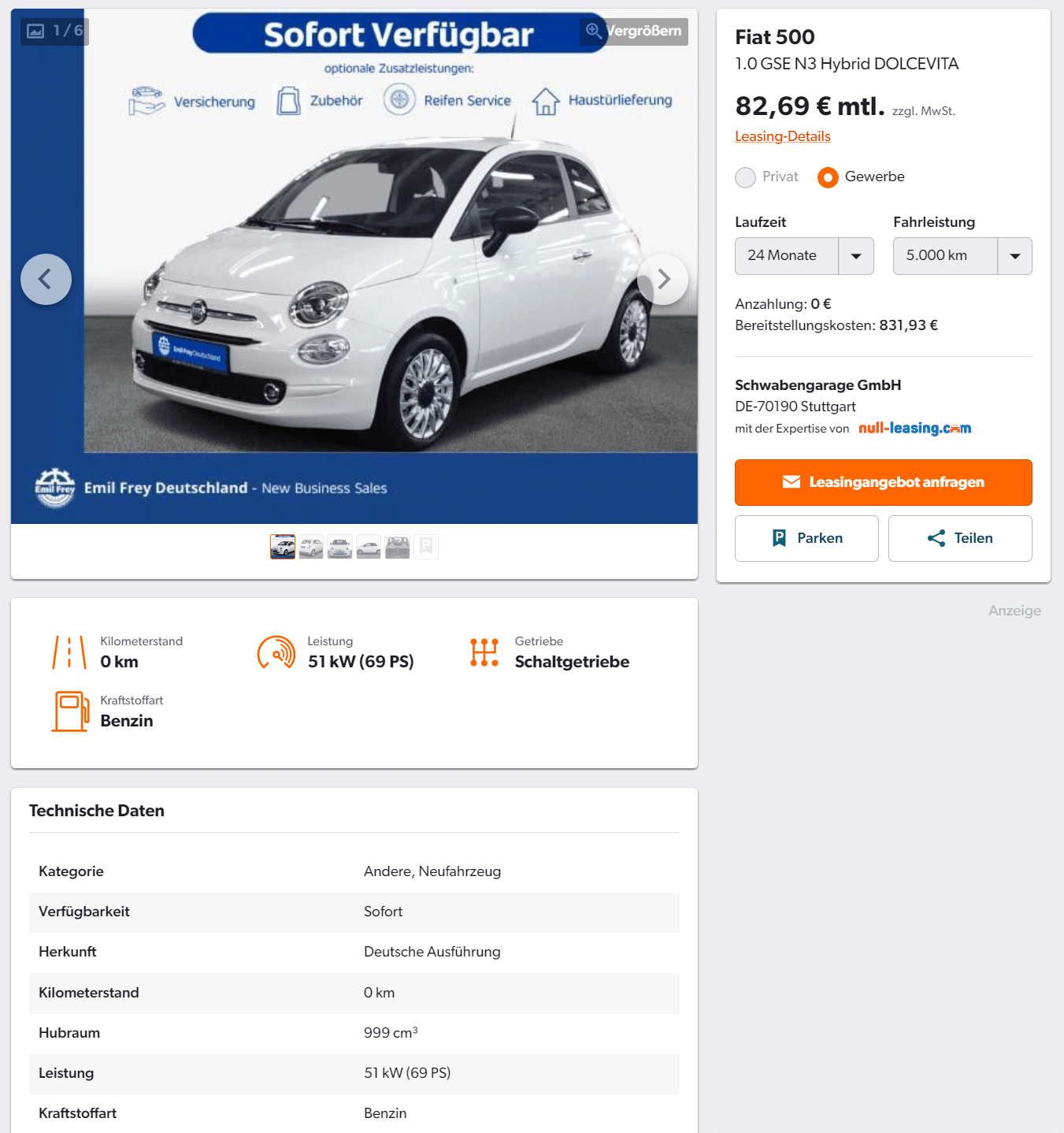This screenshot has height=1133, width=1064.
Task: Show the next car photo with right arrow
Action: pos(662,279)
